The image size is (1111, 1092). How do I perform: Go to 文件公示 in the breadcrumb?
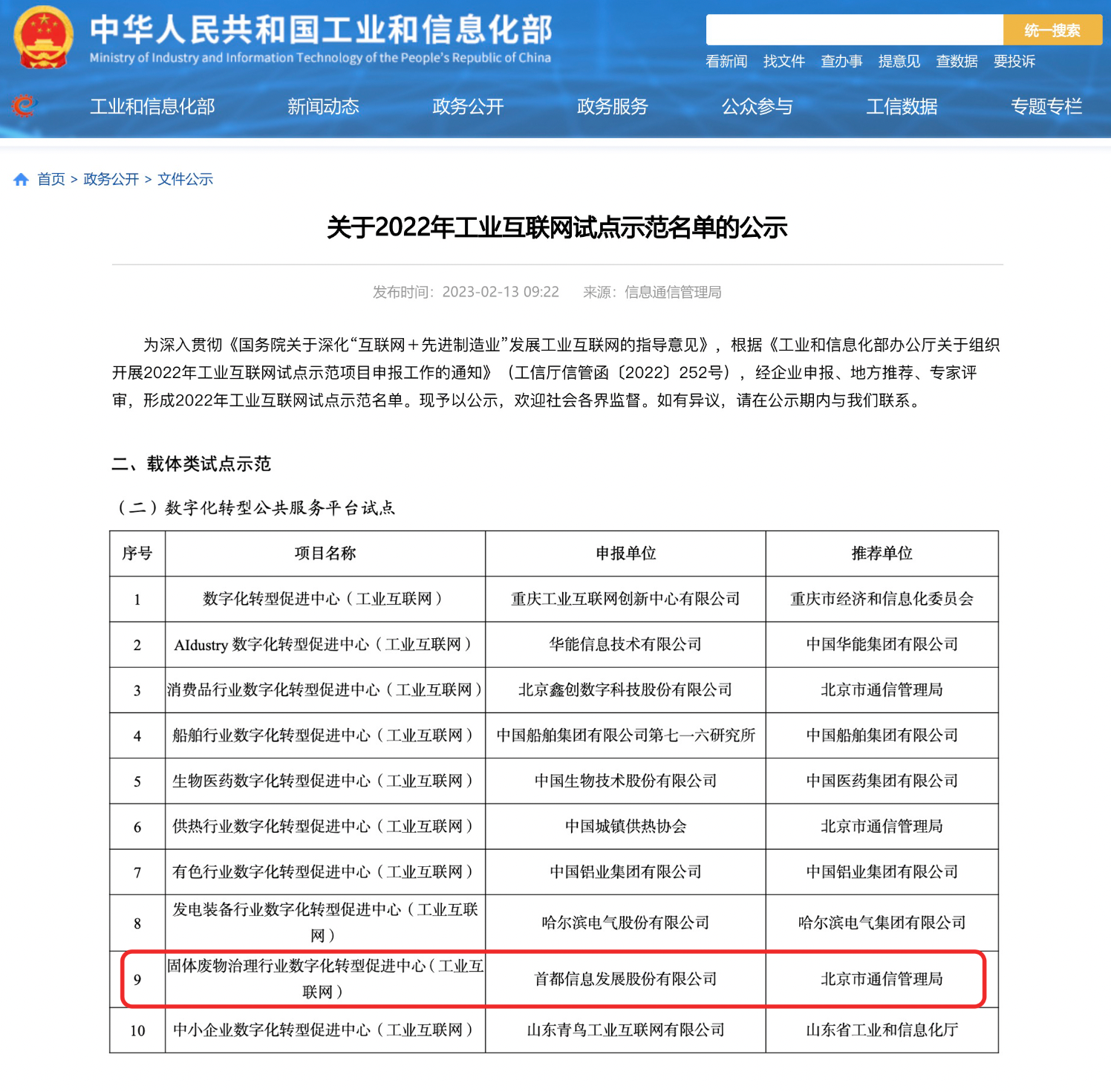pyautogui.click(x=185, y=179)
